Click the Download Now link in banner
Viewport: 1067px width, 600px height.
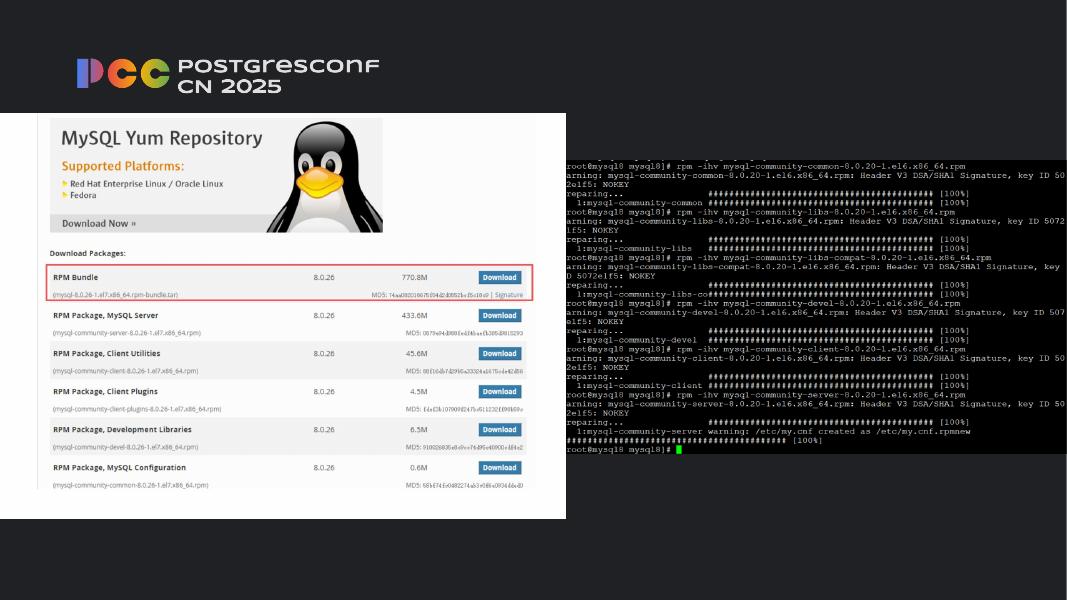99,223
